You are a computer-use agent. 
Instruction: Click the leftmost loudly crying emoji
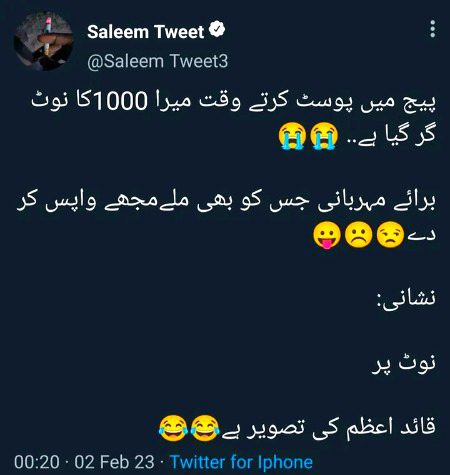coord(292,136)
